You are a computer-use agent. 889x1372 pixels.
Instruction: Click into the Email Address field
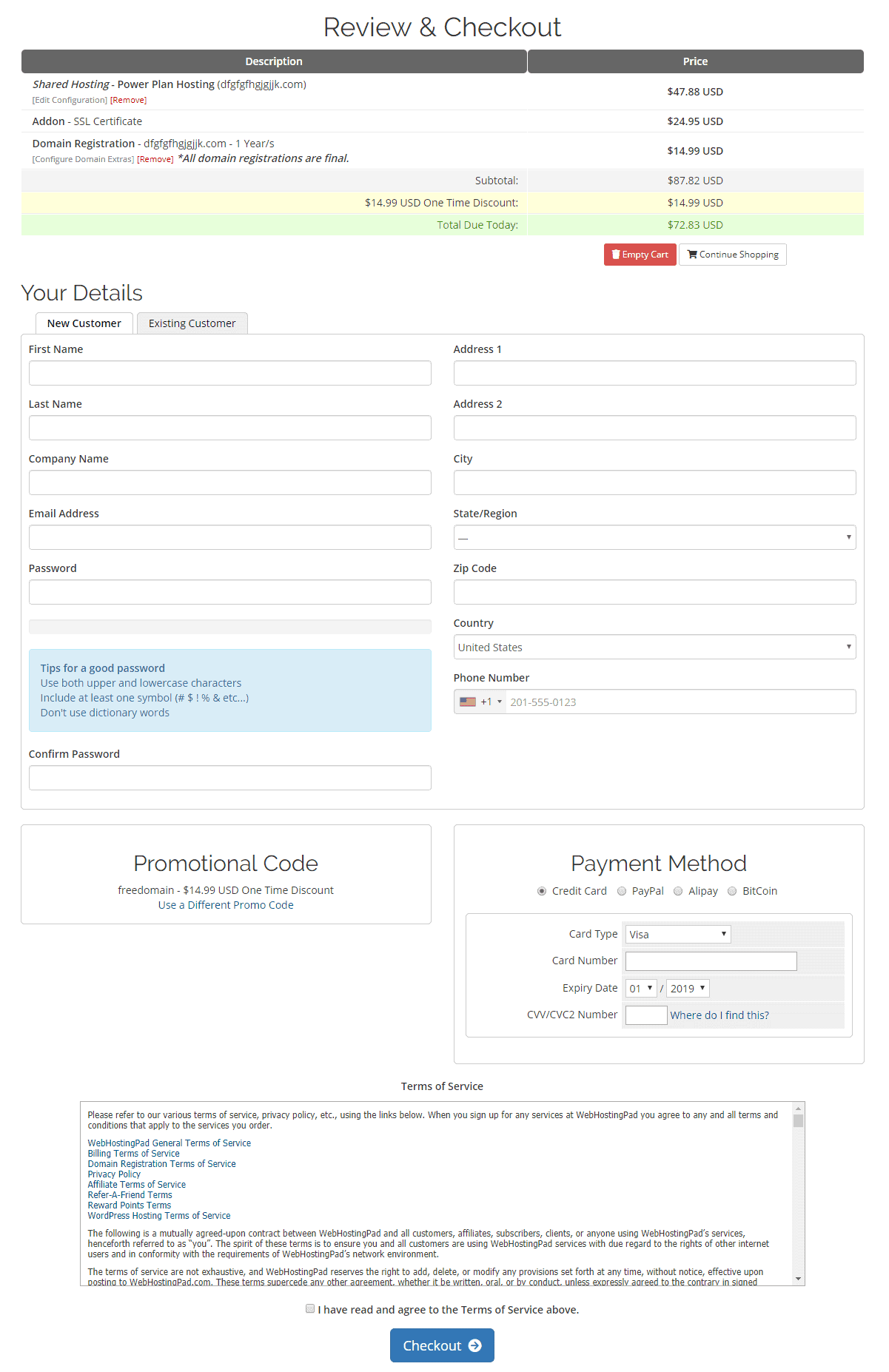pyautogui.click(x=229, y=538)
